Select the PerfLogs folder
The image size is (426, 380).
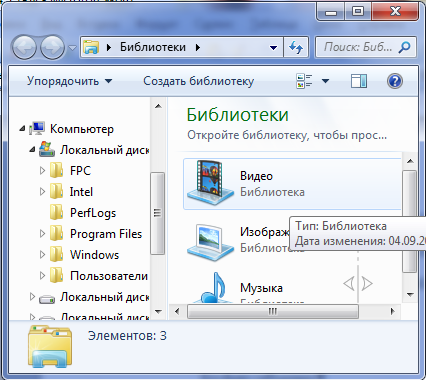[x=93, y=213]
